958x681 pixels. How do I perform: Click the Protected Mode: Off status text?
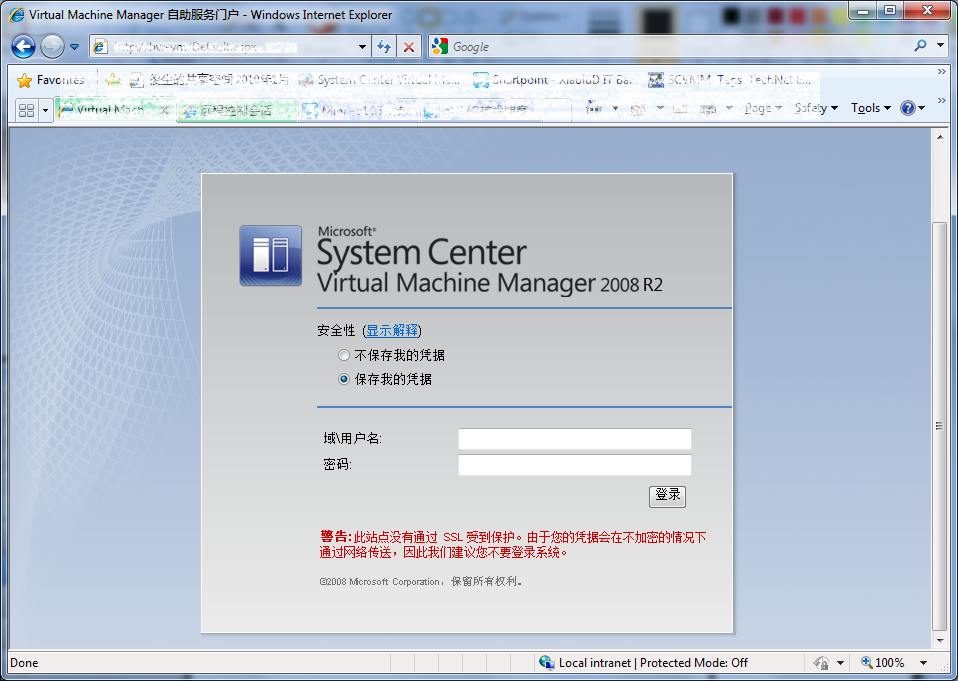pos(693,663)
